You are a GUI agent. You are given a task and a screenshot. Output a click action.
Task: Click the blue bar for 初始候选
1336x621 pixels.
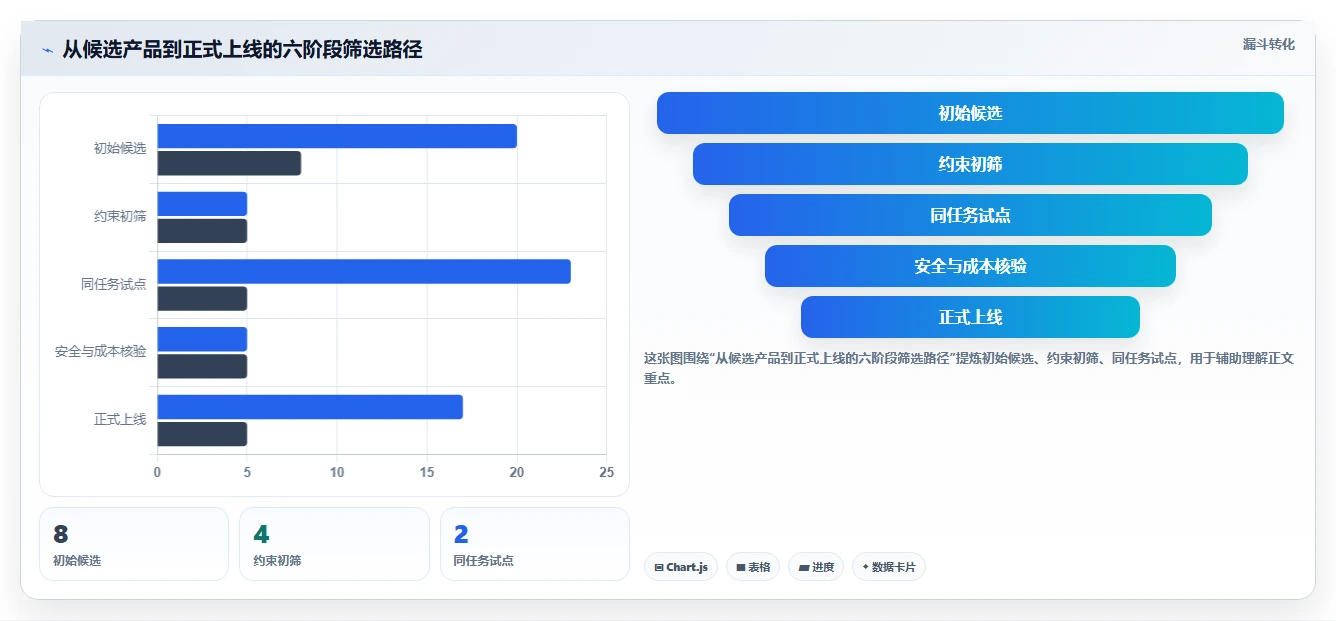337,136
